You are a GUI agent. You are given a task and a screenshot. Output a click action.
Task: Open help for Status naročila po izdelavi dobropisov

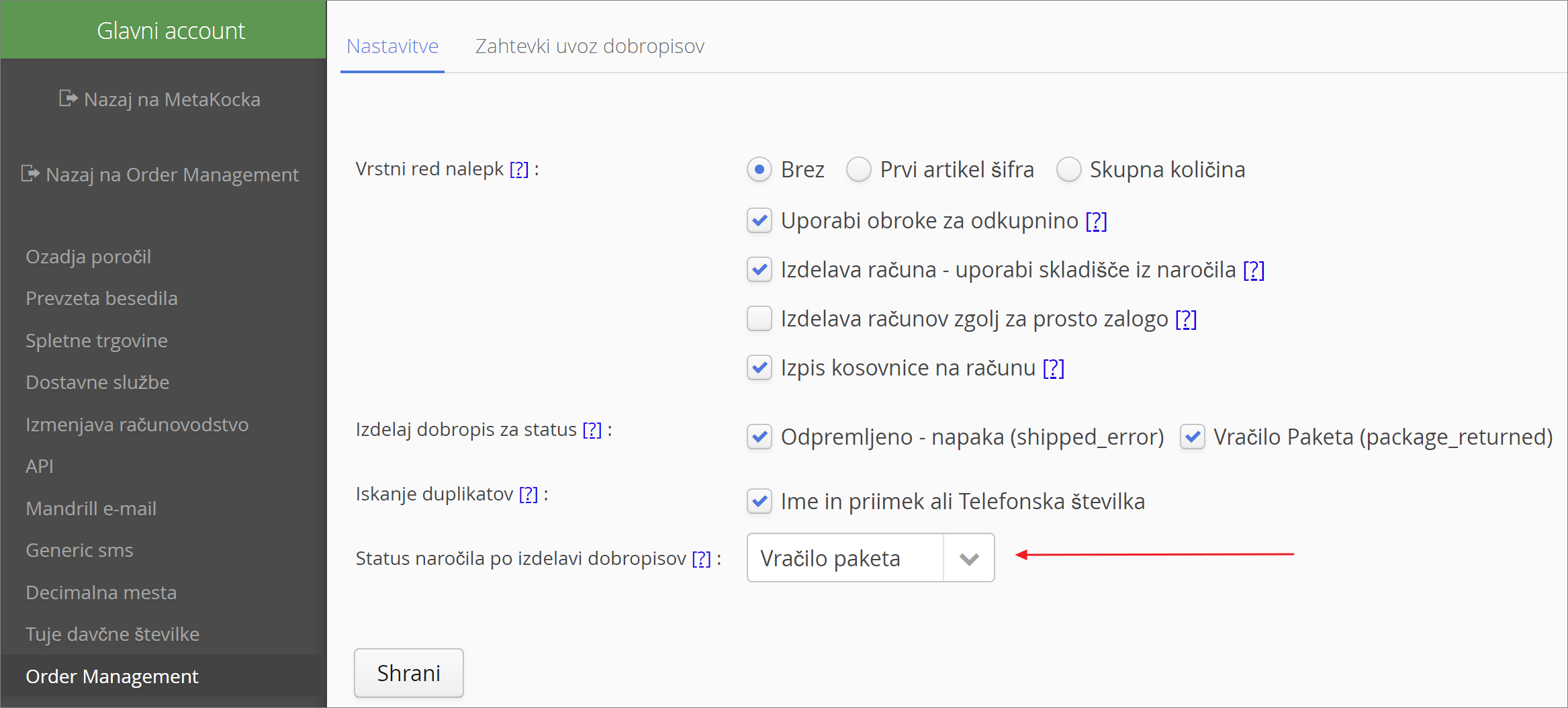click(x=702, y=559)
